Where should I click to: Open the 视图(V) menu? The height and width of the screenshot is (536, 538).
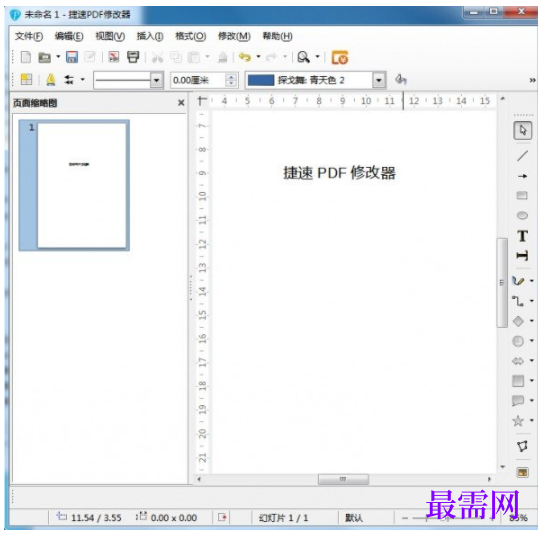pos(110,36)
